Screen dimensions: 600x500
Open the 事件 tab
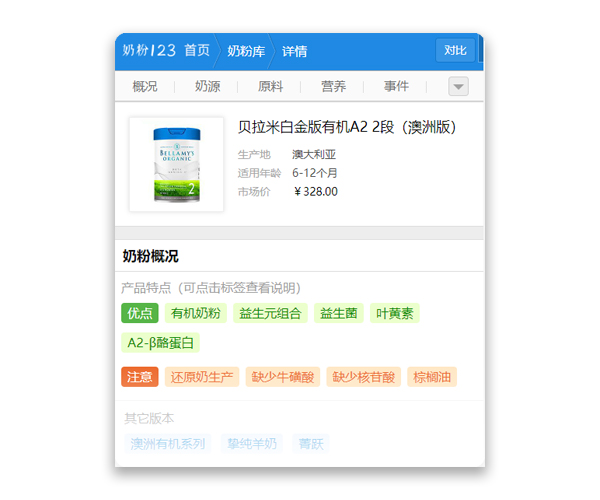[396, 87]
